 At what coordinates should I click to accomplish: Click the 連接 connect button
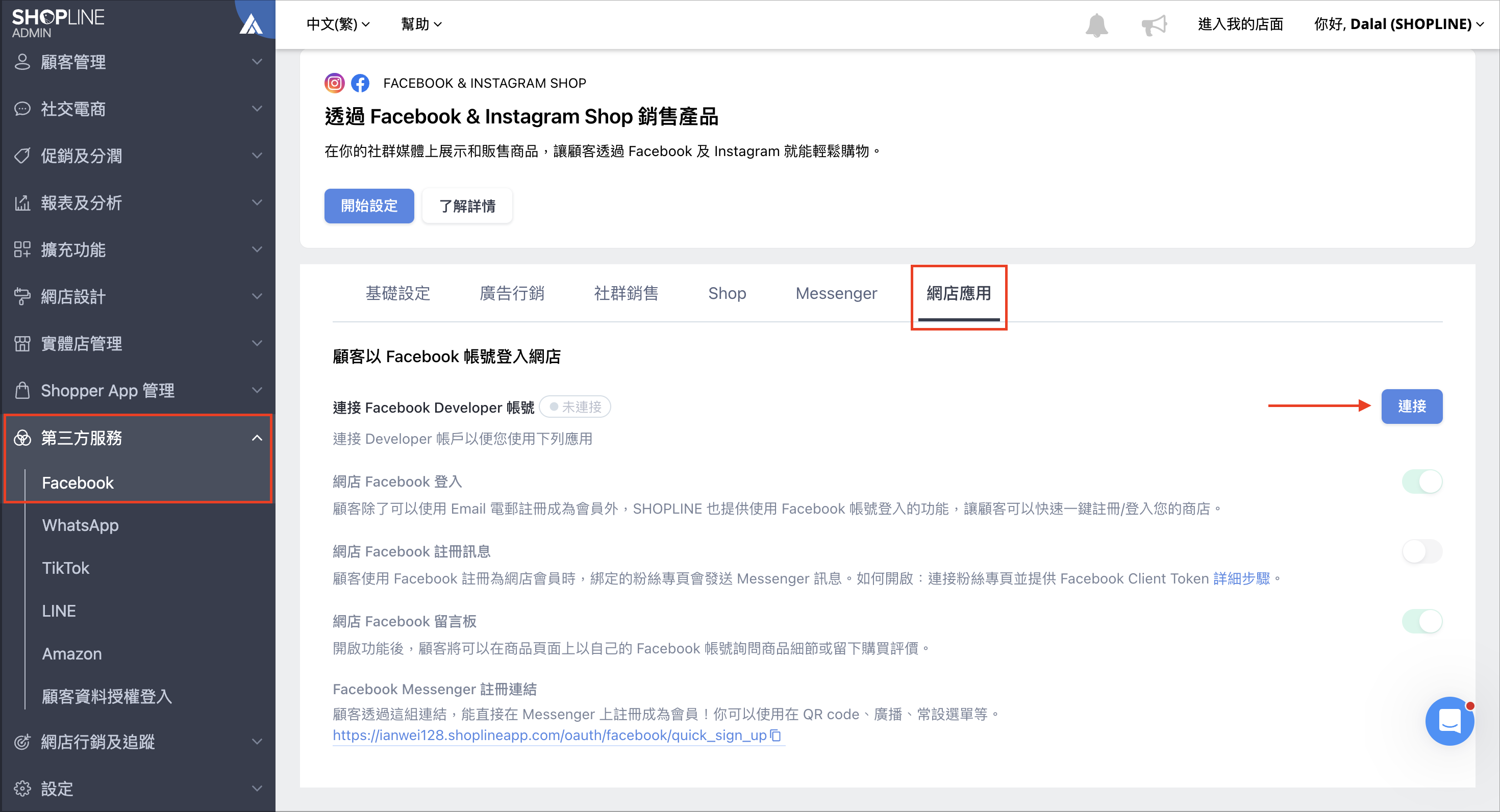(1412, 407)
